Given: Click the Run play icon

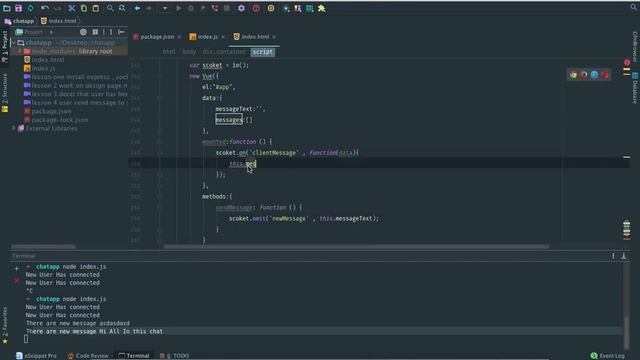Looking at the screenshot, I should click(x=179, y=8).
